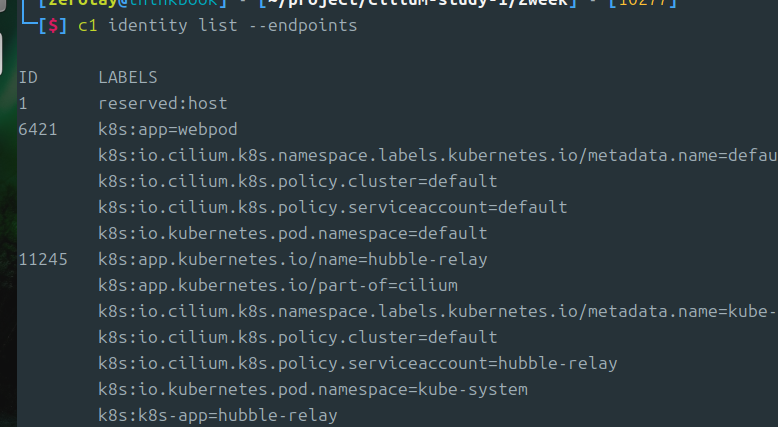The width and height of the screenshot is (778, 427).
Task: Click the c1 command alias text
Action: click(x=88, y=25)
